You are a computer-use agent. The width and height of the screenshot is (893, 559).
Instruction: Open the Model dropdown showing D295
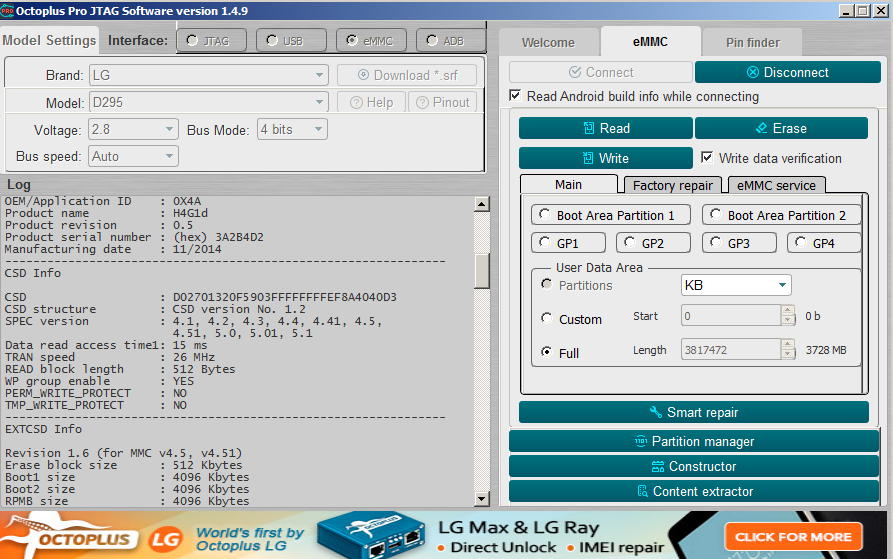click(208, 102)
